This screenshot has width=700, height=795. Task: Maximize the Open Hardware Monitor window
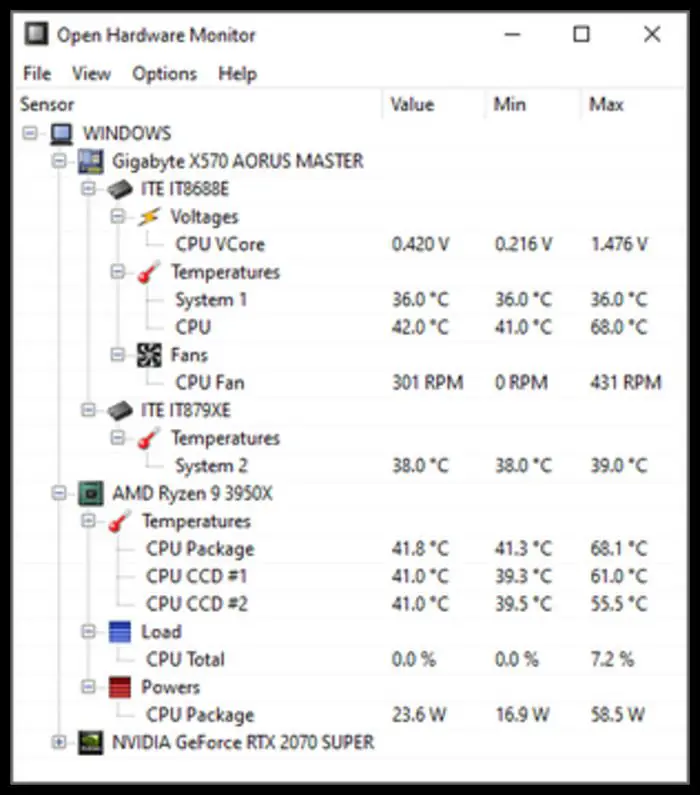(581, 34)
